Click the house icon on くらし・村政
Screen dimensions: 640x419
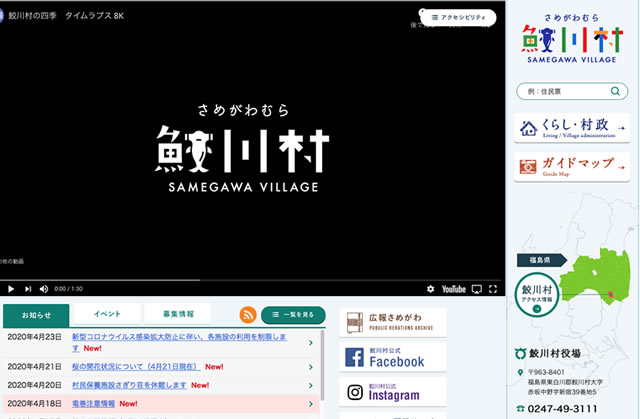[529, 129]
